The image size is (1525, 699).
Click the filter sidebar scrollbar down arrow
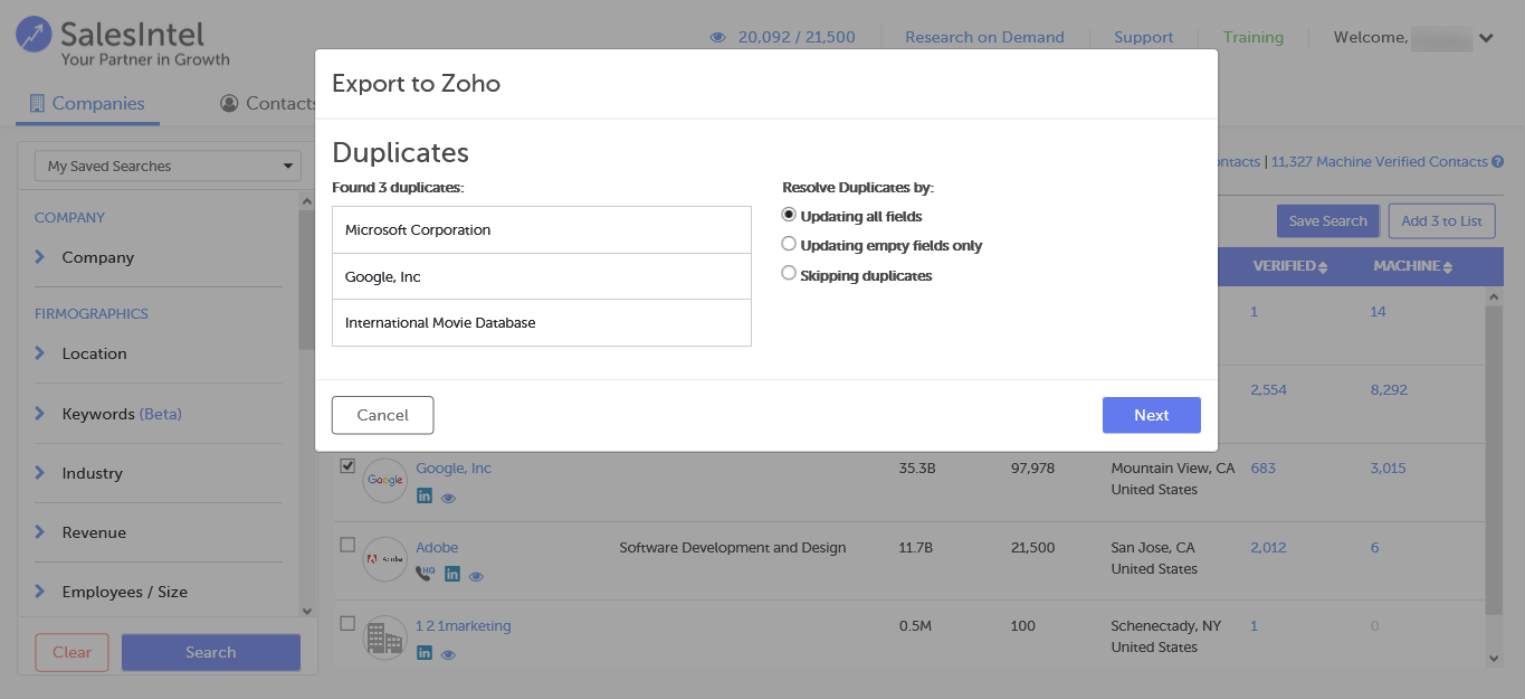(x=306, y=610)
